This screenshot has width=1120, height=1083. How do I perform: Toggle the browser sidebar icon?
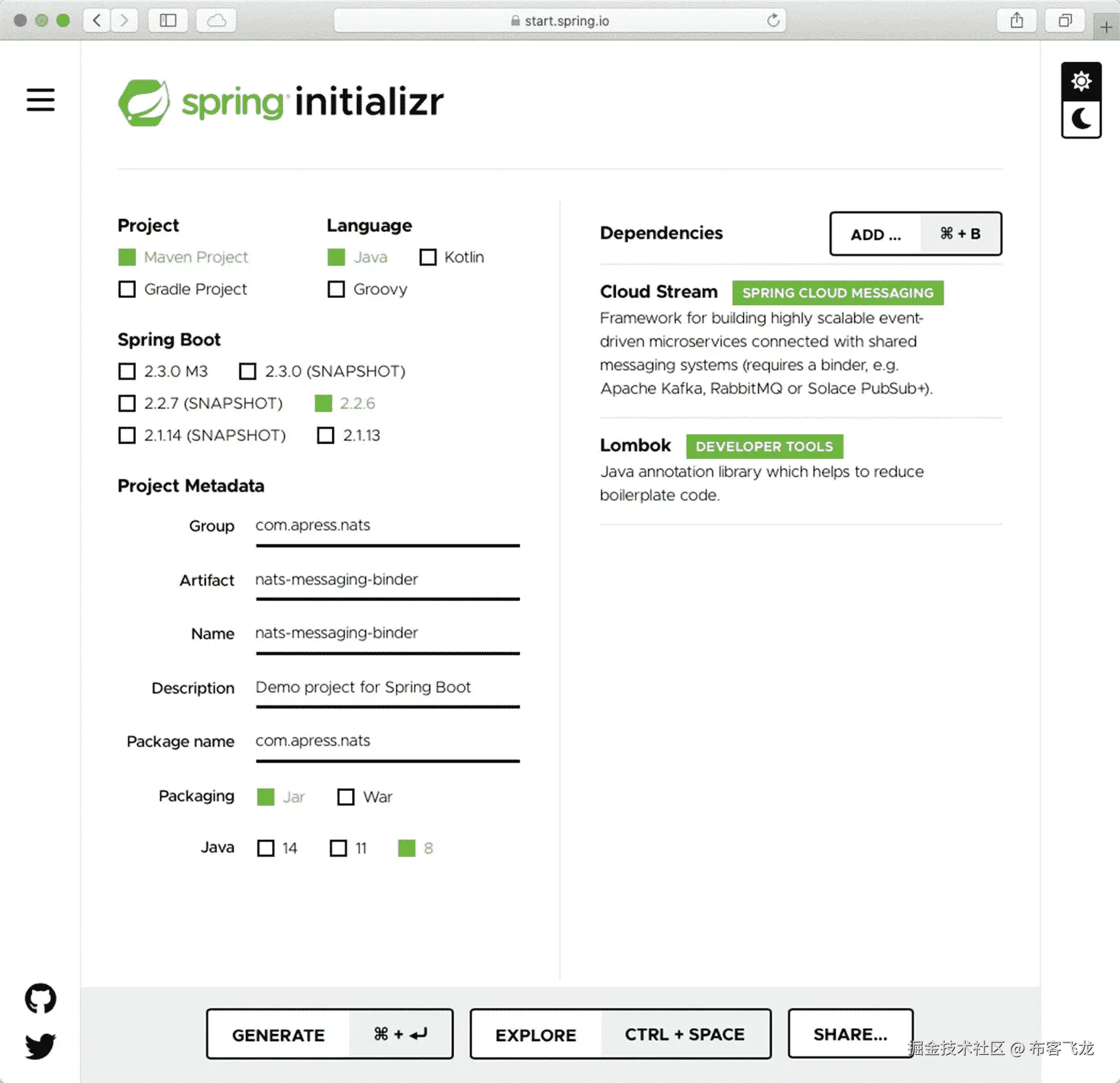[x=167, y=20]
